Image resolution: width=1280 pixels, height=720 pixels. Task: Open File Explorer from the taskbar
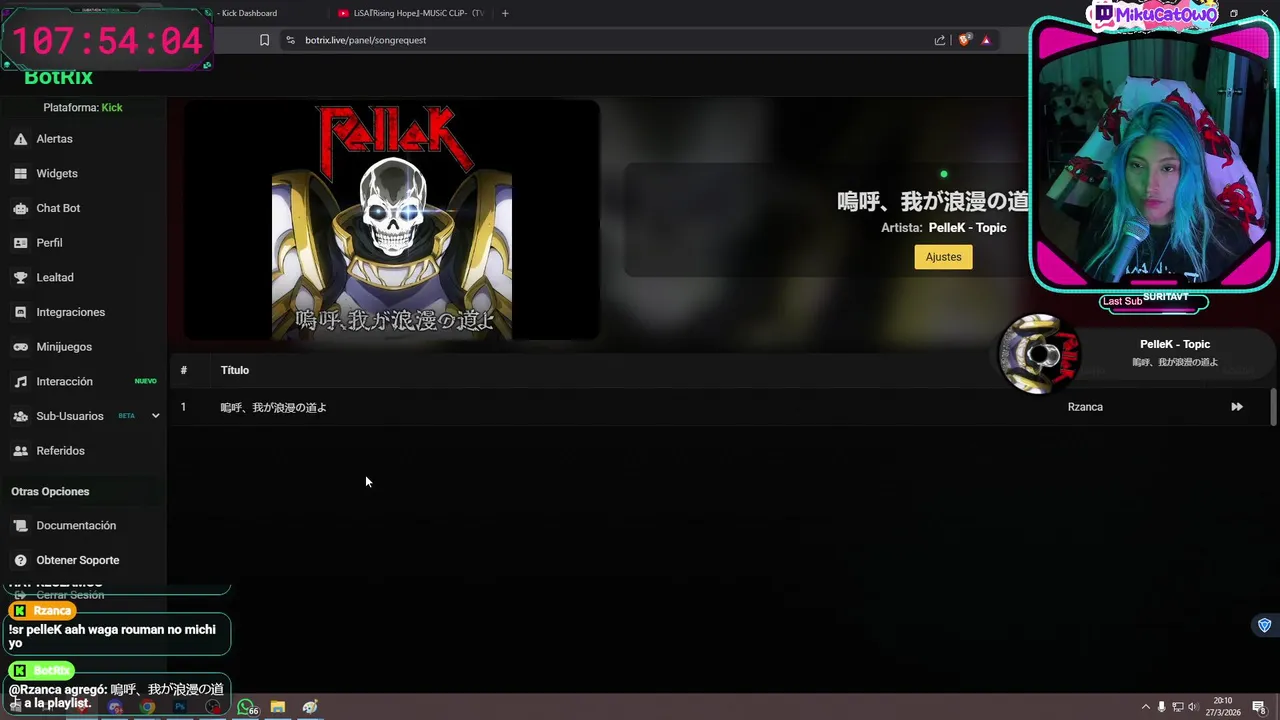pyautogui.click(x=278, y=707)
